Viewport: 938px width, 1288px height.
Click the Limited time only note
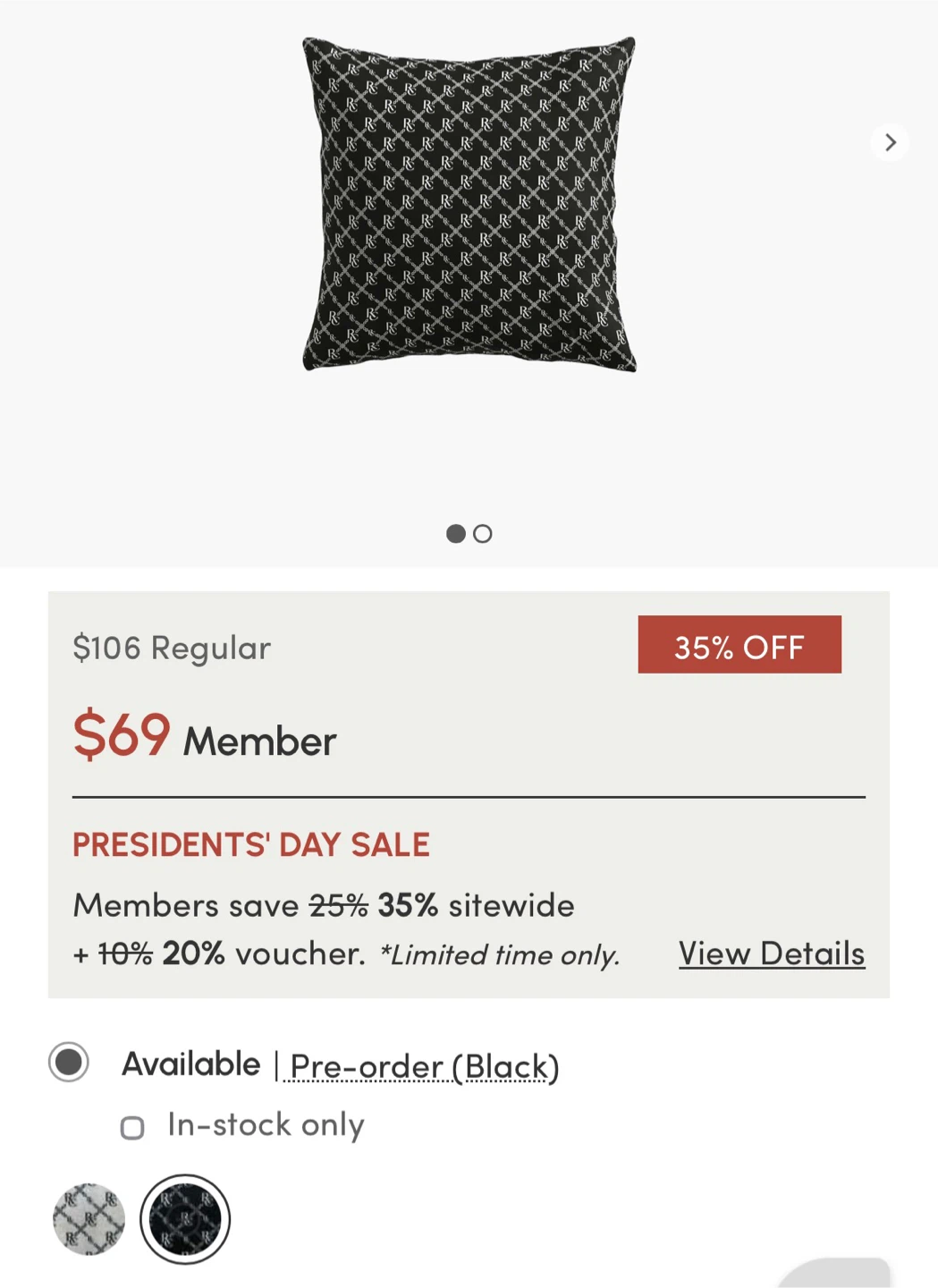[500, 955]
